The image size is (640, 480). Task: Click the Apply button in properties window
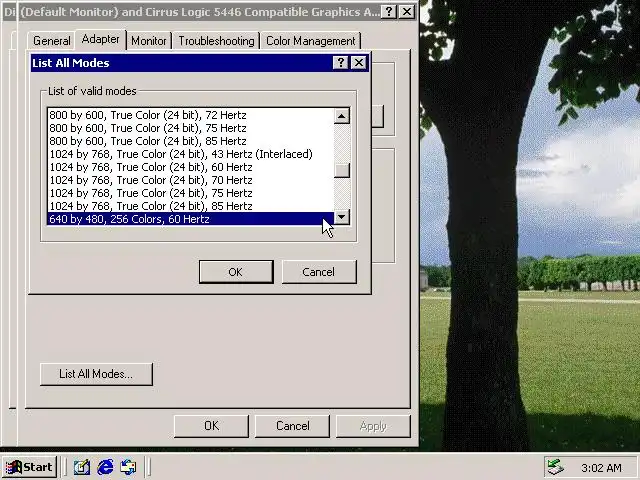click(x=373, y=426)
